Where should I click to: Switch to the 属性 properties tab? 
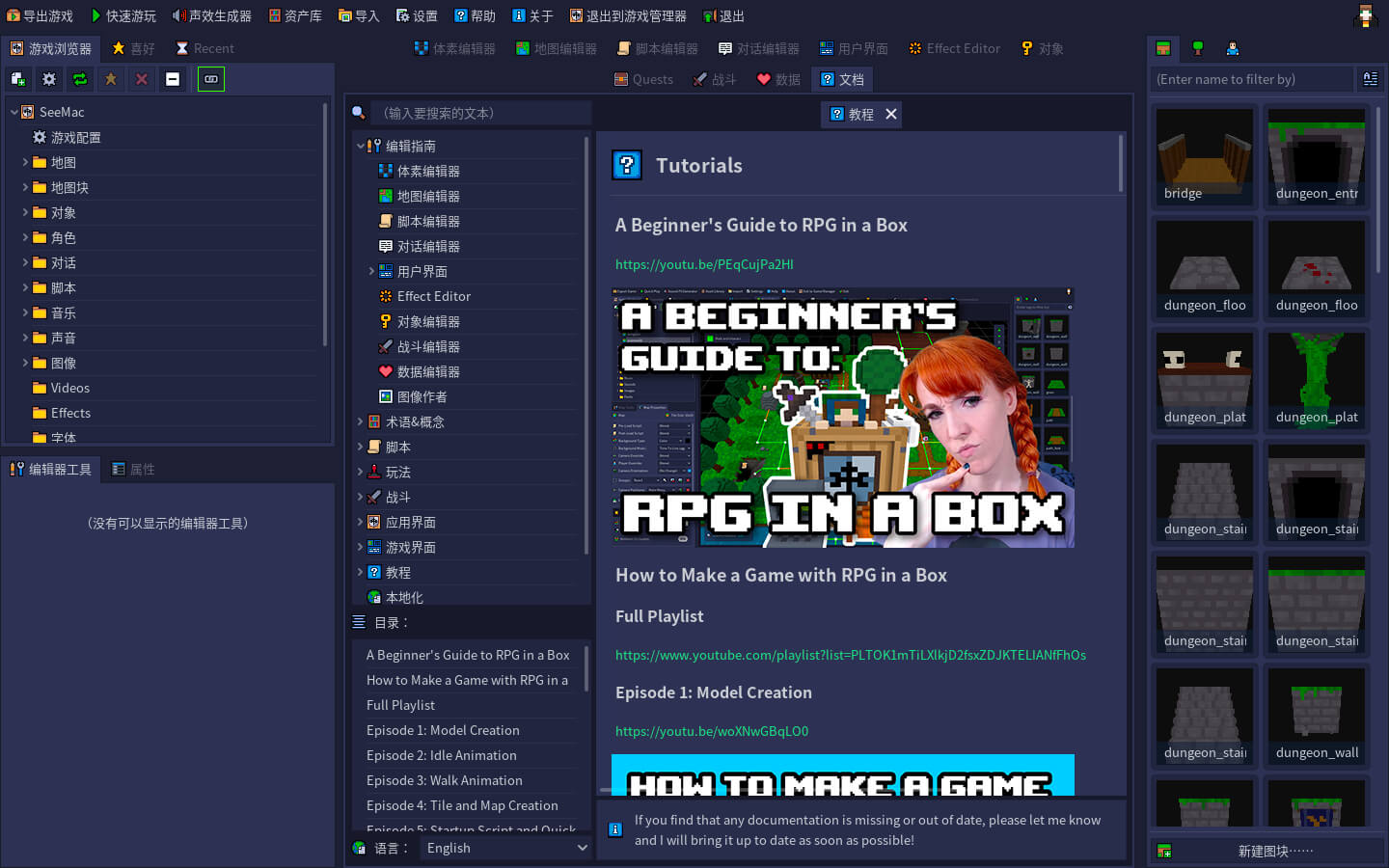(x=133, y=469)
